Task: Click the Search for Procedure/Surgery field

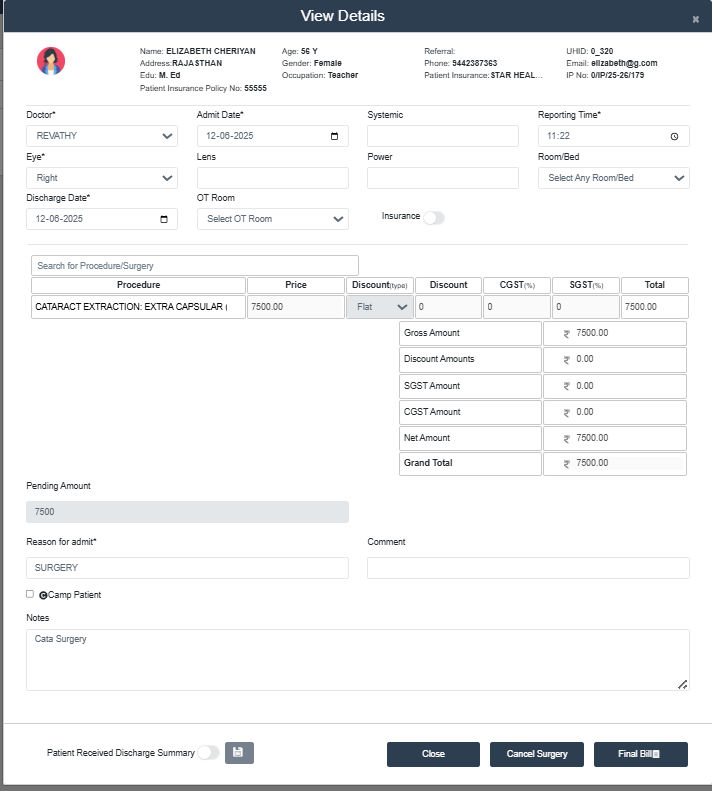Action: tap(194, 265)
